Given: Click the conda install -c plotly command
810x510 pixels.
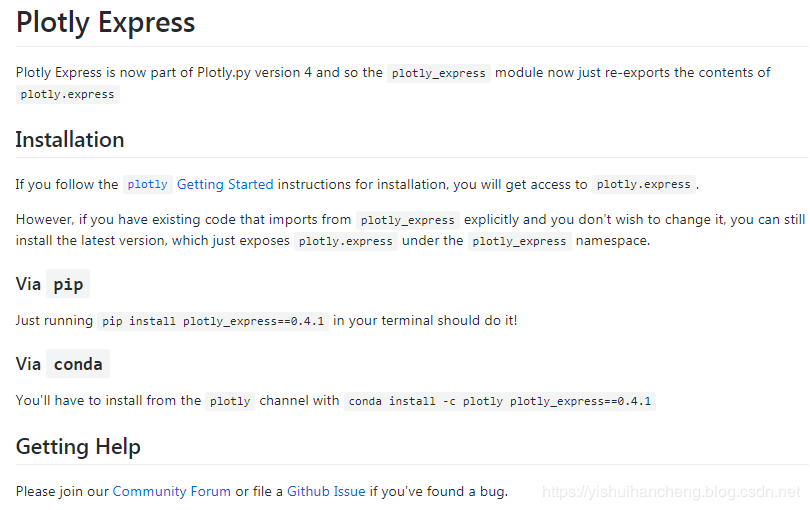Looking at the screenshot, I should pyautogui.click(x=500, y=401).
